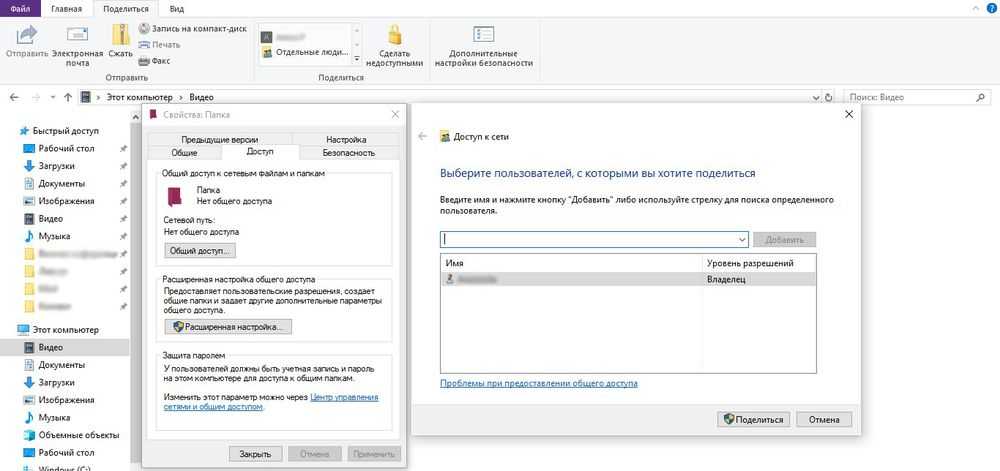Open the Центр управления сетями link

point(344,397)
